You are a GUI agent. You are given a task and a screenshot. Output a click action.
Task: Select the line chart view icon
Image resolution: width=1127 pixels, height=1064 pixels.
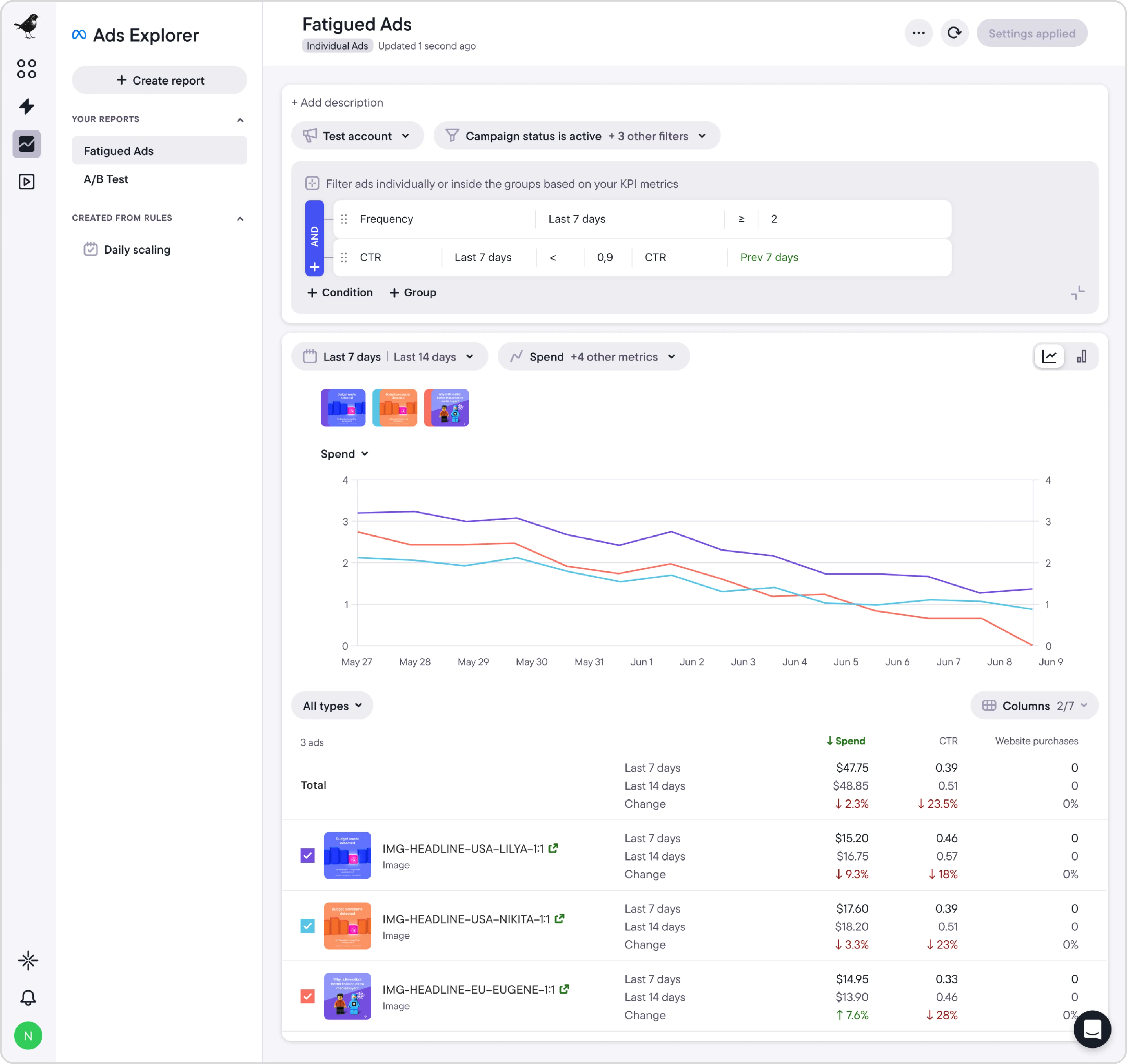(x=1049, y=357)
